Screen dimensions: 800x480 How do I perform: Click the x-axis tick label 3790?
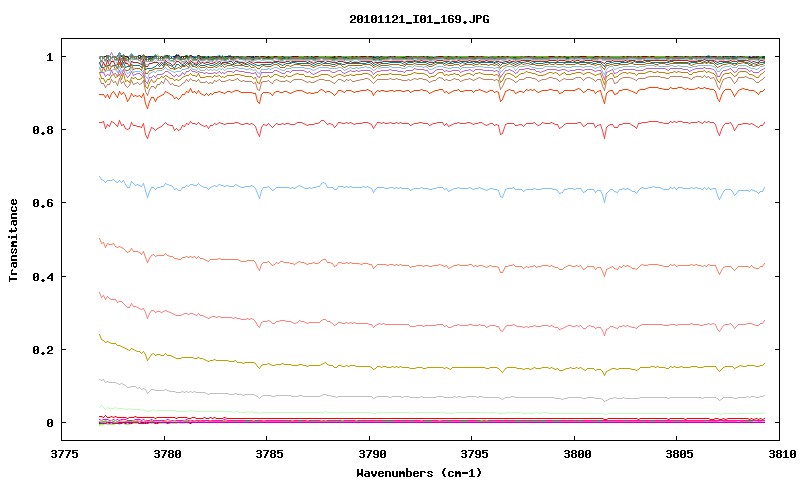372,453
